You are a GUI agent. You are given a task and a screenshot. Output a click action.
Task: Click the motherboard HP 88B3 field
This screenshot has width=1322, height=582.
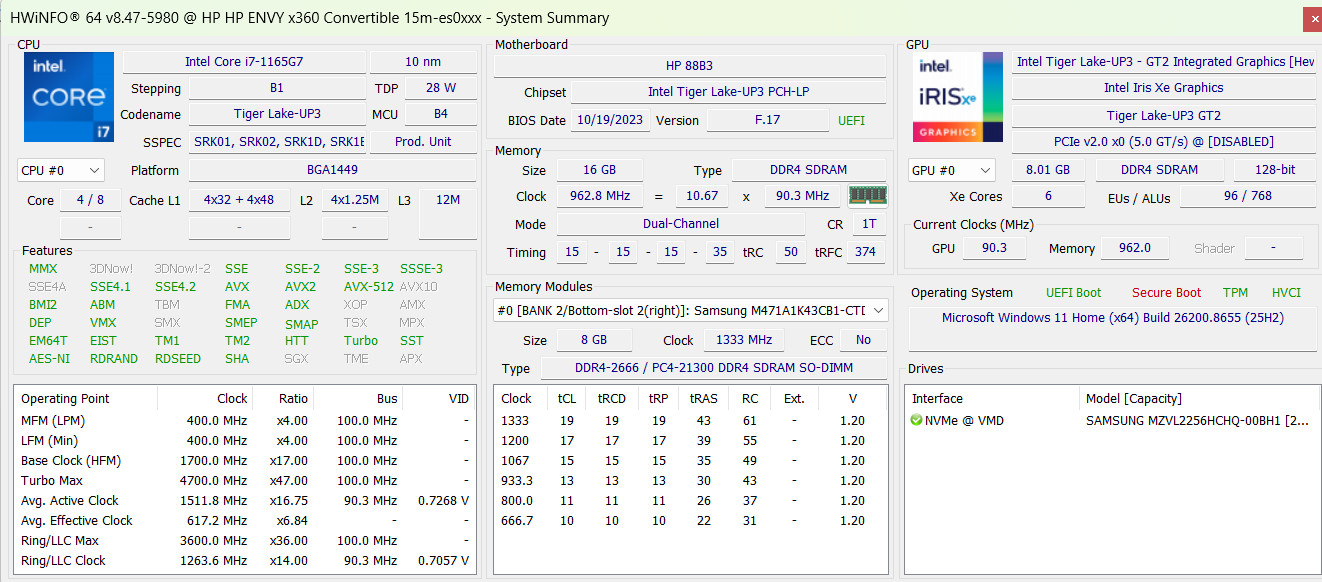690,65
